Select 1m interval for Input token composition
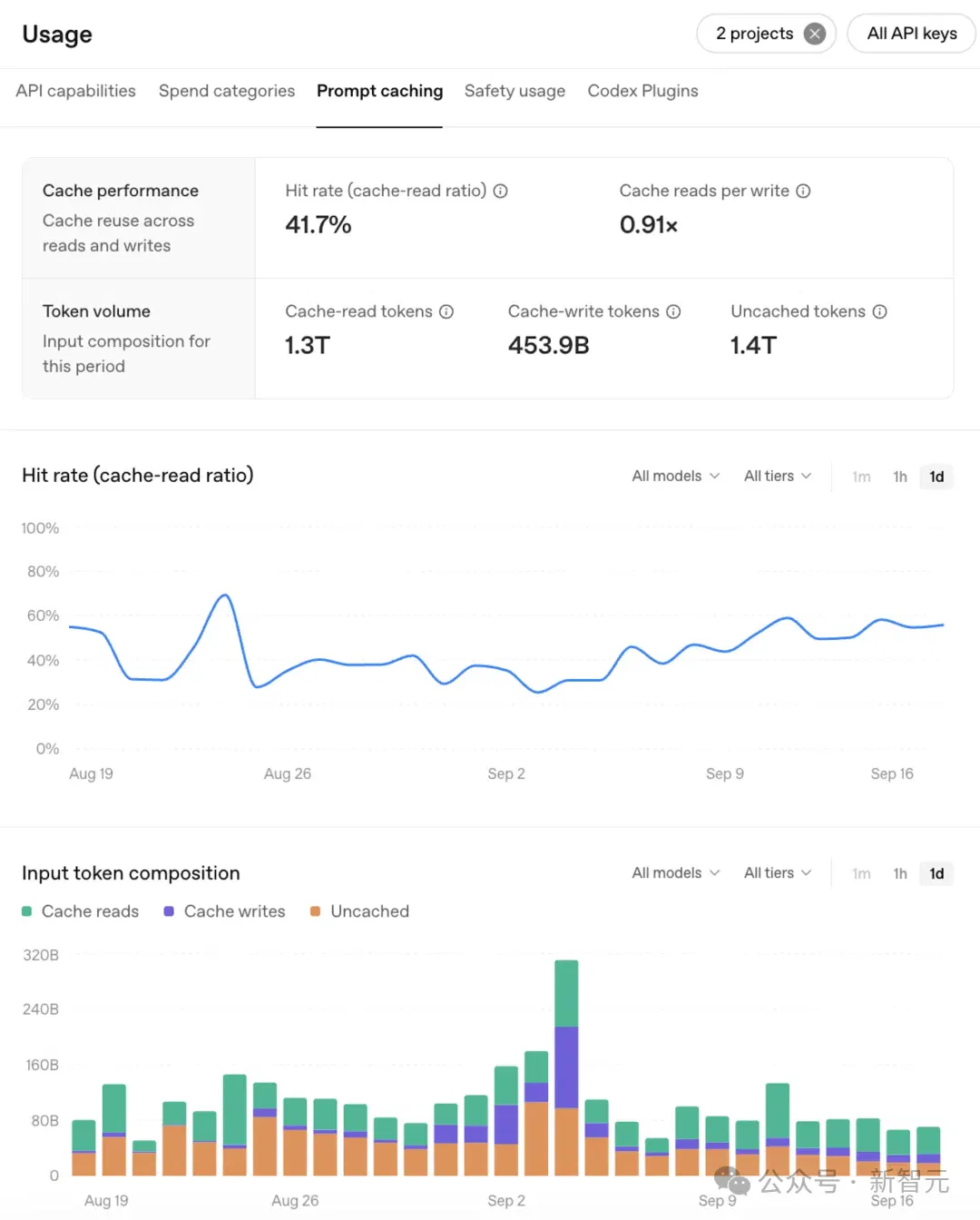The width and height of the screenshot is (980, 1220). point(861,873)
